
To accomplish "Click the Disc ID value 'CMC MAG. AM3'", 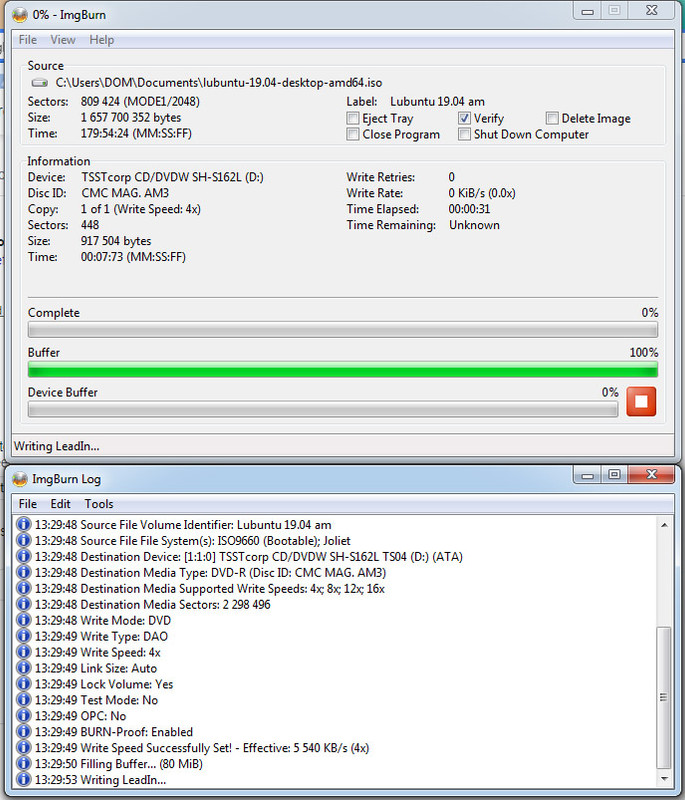I will coord(125,193).
